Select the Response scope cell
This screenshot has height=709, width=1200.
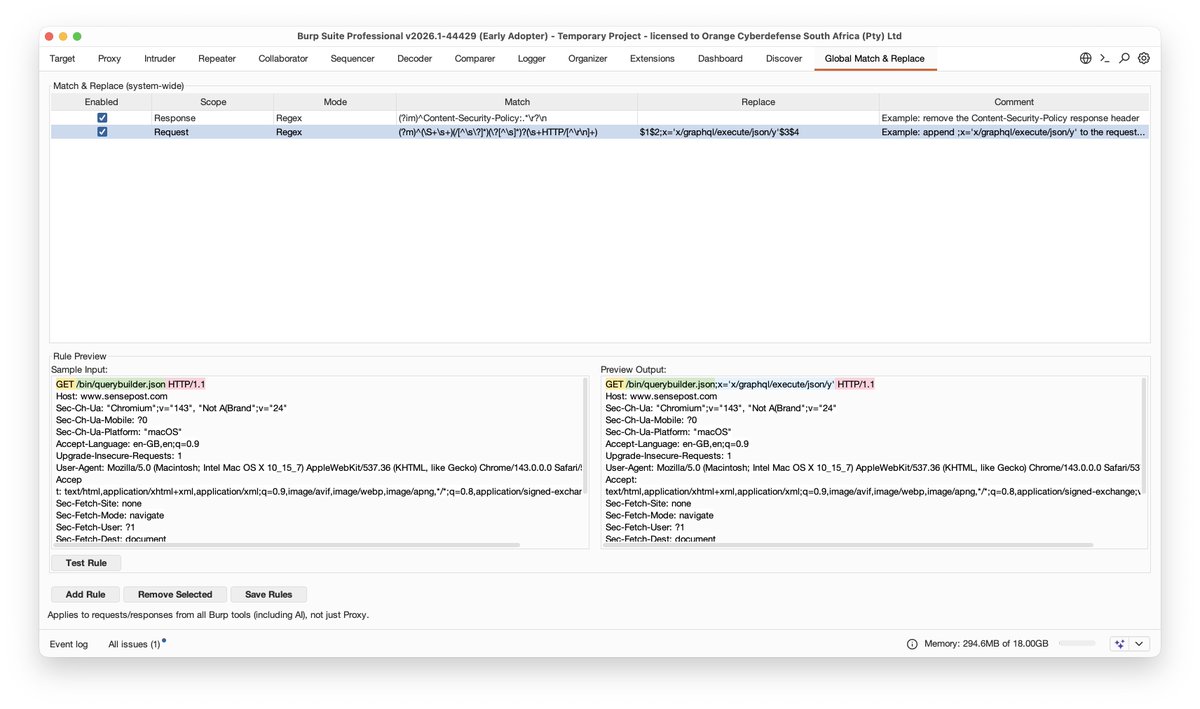click(213, 118)
